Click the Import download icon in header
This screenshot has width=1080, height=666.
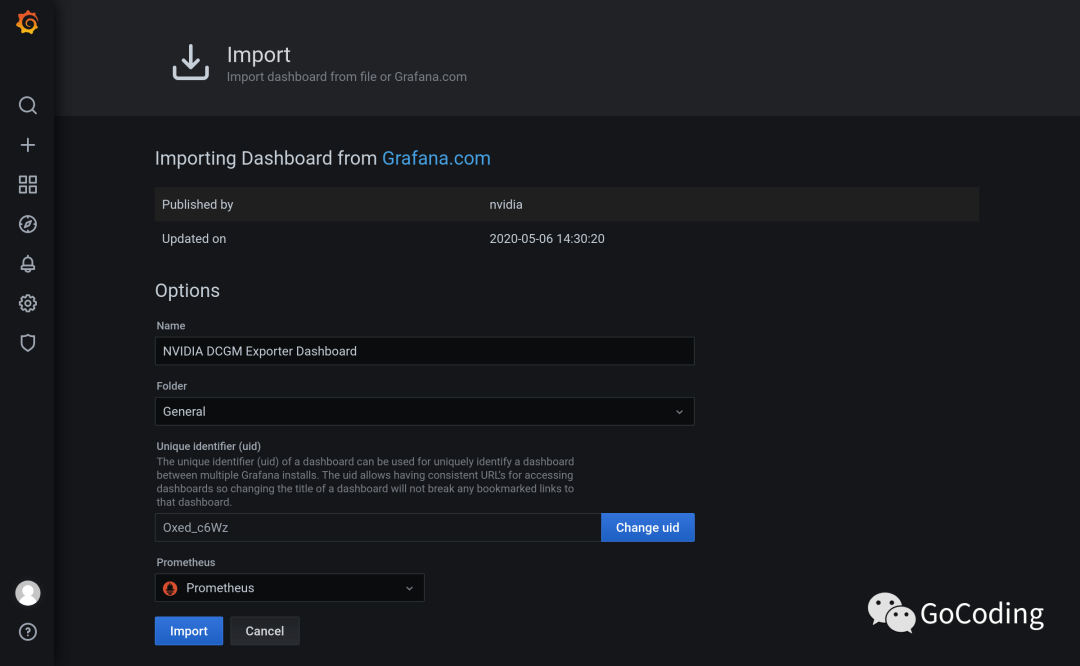190,62
